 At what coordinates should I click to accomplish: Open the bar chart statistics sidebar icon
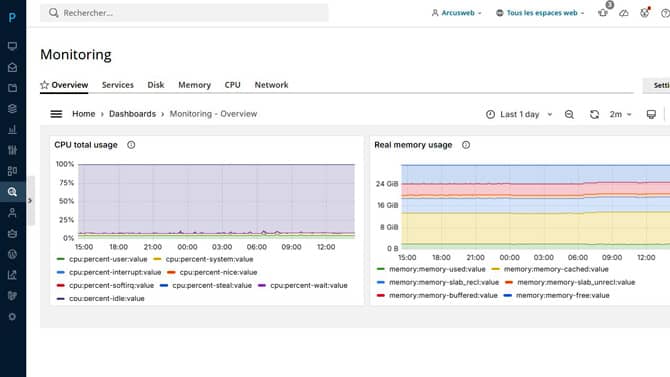(12, 130)
